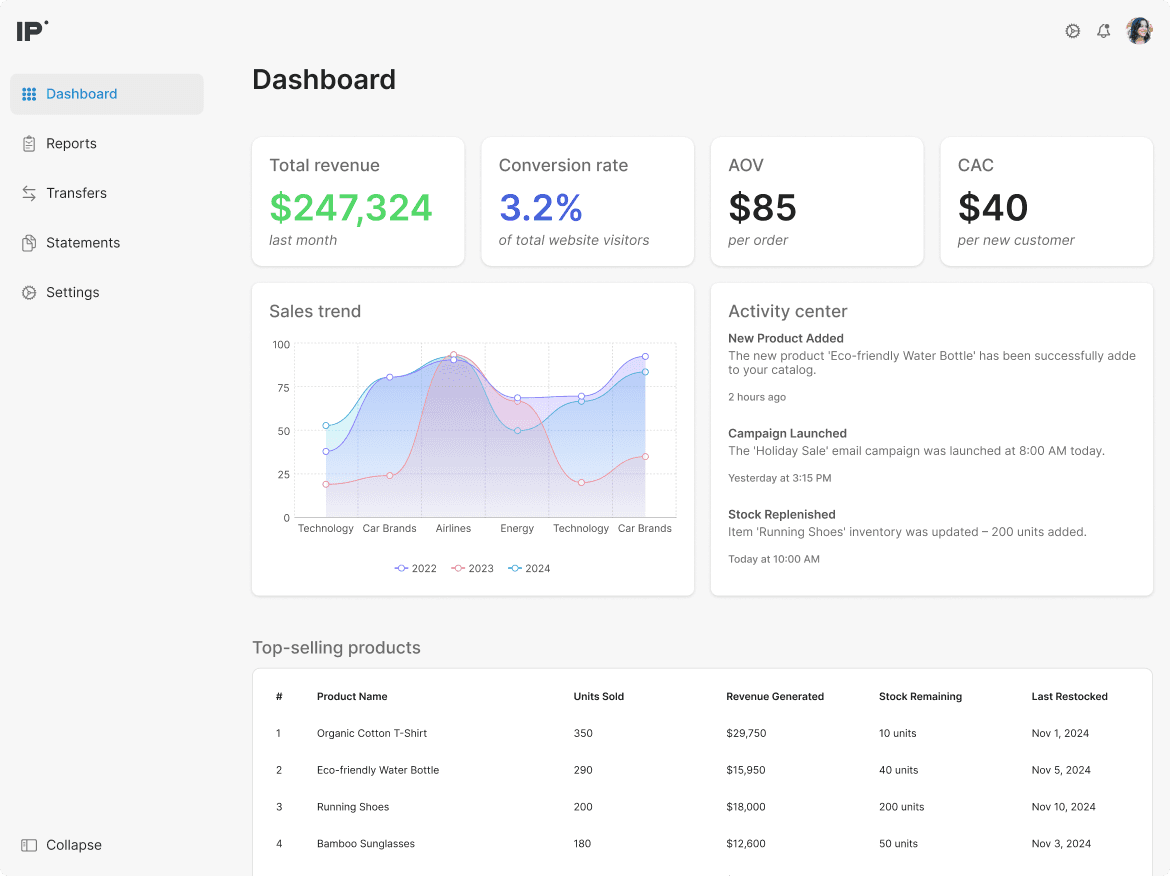Select the Running Shoes row
The height and width of the screenshot is (876, 1170).
[702, 807]
